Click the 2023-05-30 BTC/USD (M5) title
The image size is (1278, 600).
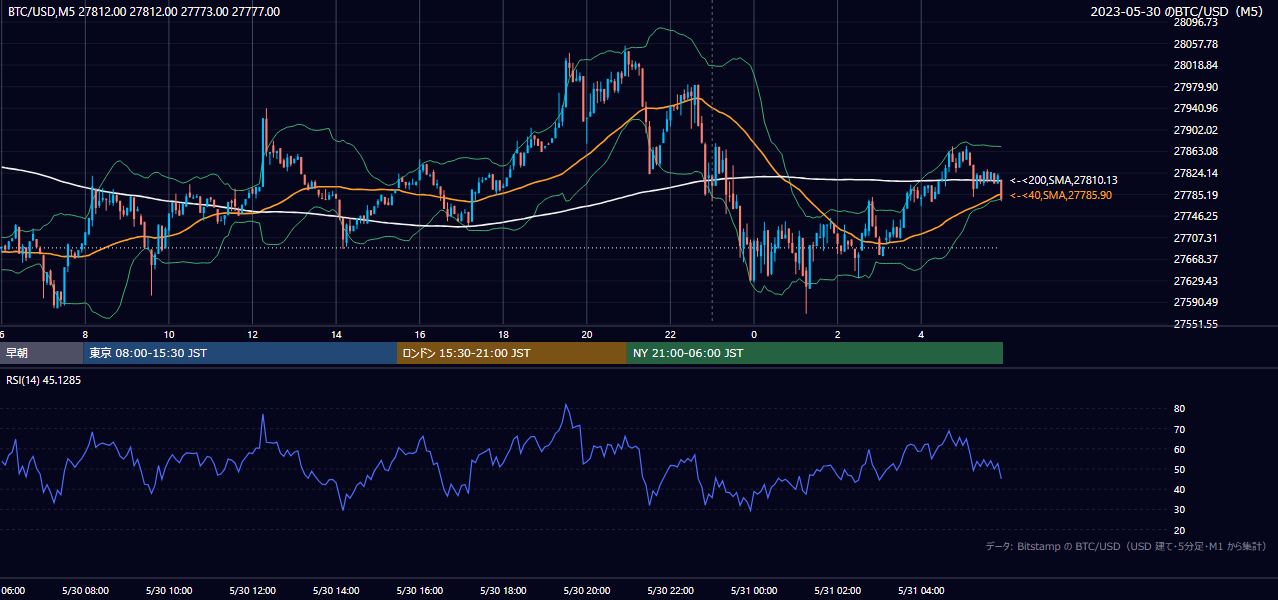[x=1177, y=12]
